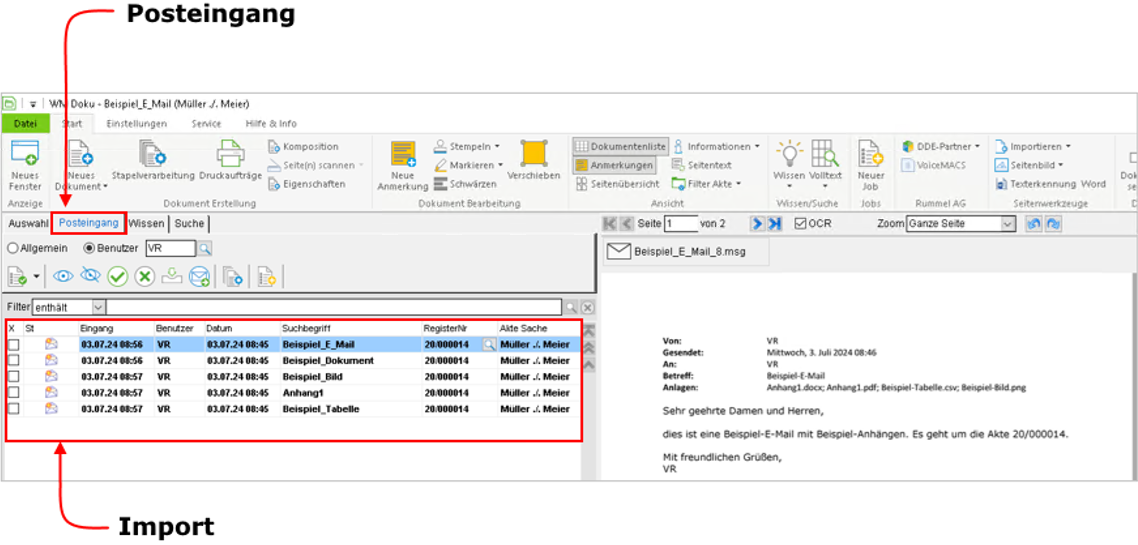Switch to the Wissen panel tab

(x=147, y=224)
